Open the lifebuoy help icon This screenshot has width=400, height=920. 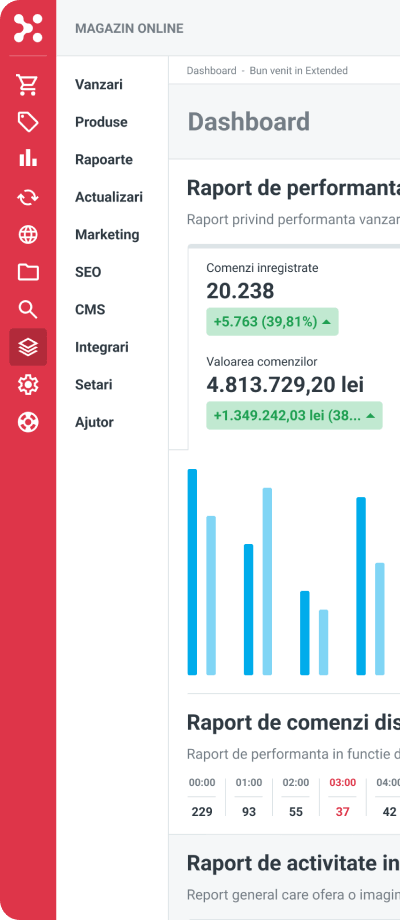28,422
